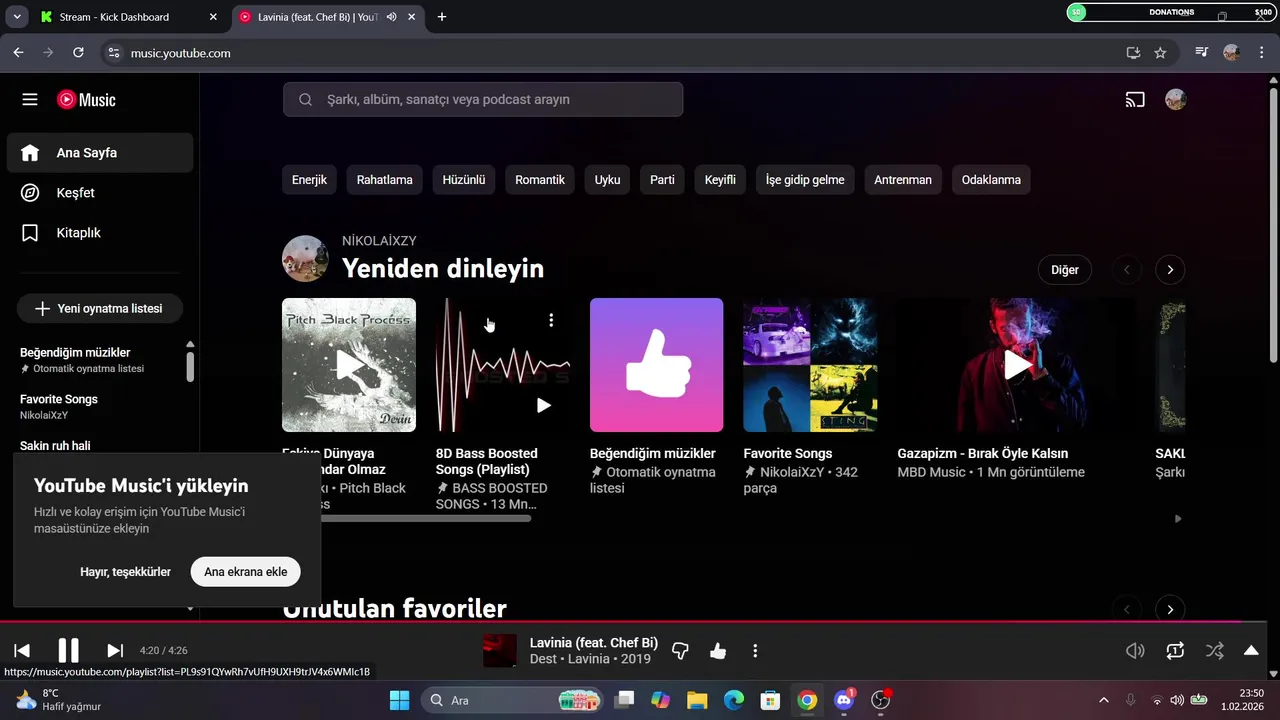Open player bar song options menu
This screenshot has width=1280, height=720.
point(755,651)
